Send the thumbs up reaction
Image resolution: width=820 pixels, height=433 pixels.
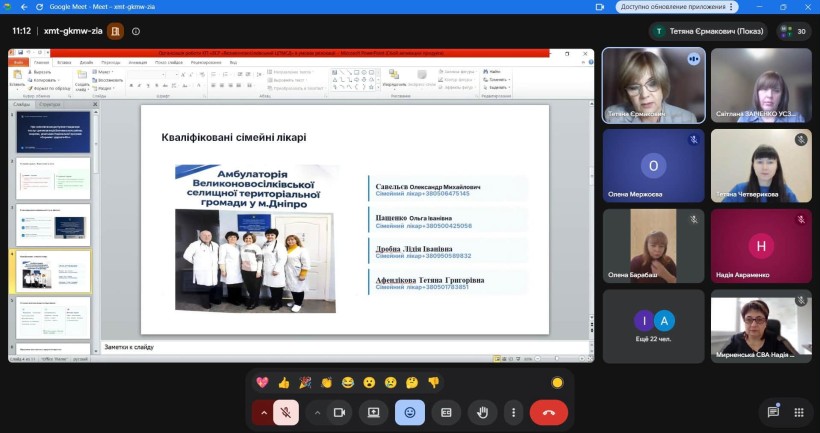tap(284, 383)
